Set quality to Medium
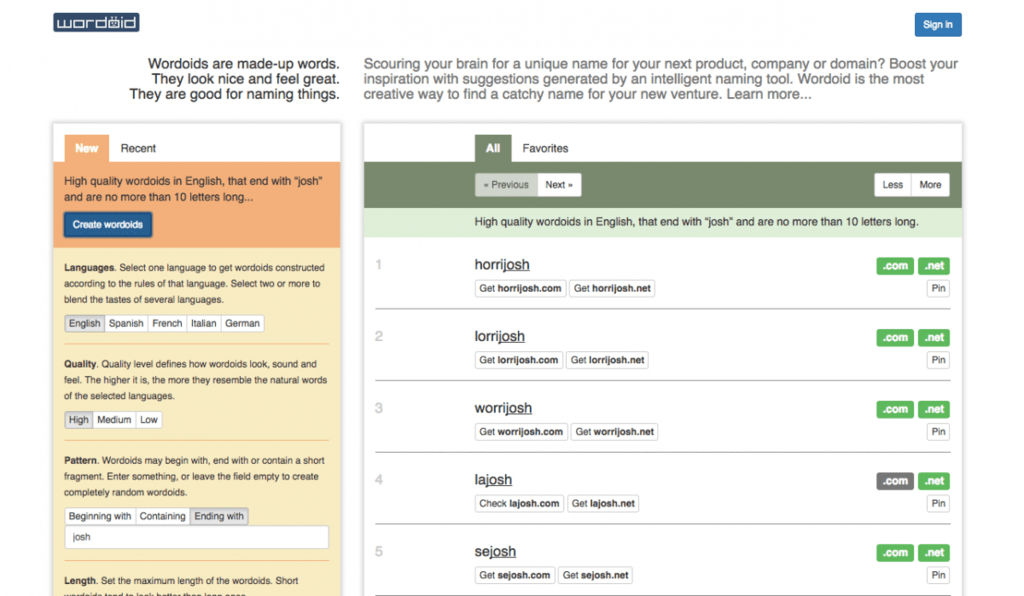1024x596 pixels. pos(114,420)
